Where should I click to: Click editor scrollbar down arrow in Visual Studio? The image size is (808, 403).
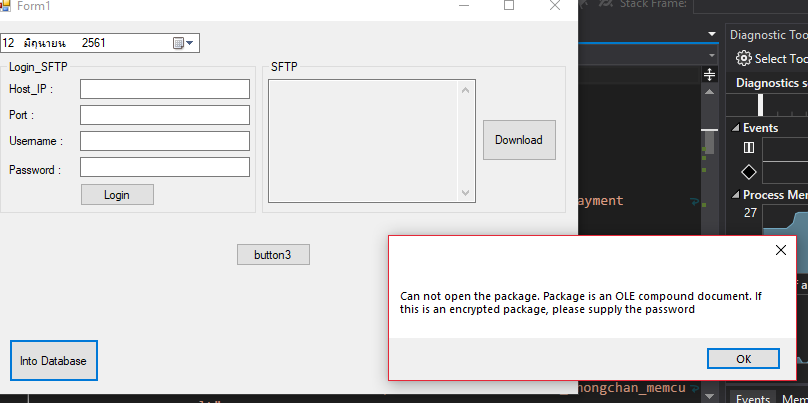tap(710, 396)
